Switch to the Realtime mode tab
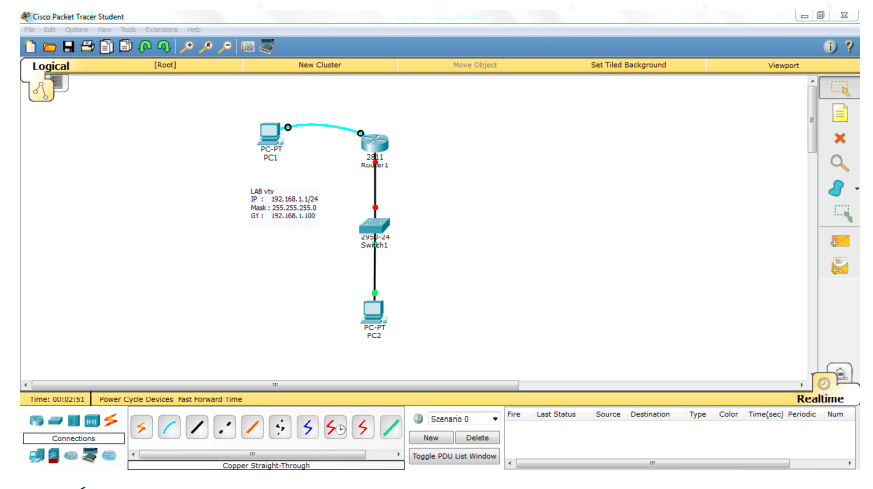 pyautogui.click(x=820, y=399)
